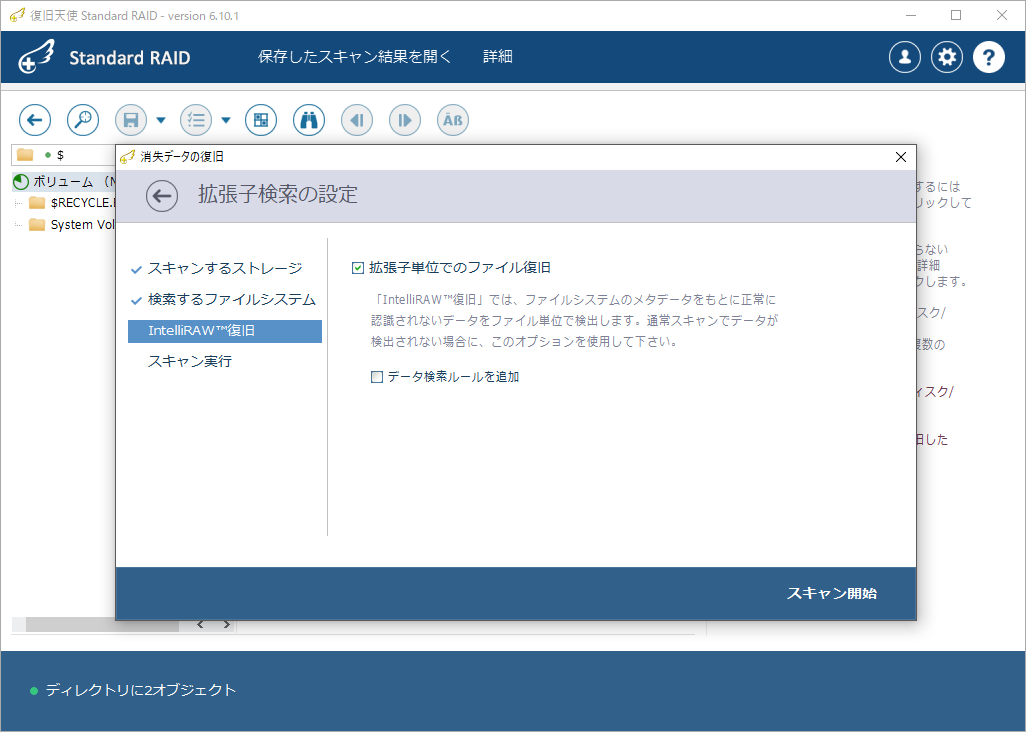Open 保存したスキャン結果を開く menu
Screen dimensions: 1026x732
click(355, 57)
